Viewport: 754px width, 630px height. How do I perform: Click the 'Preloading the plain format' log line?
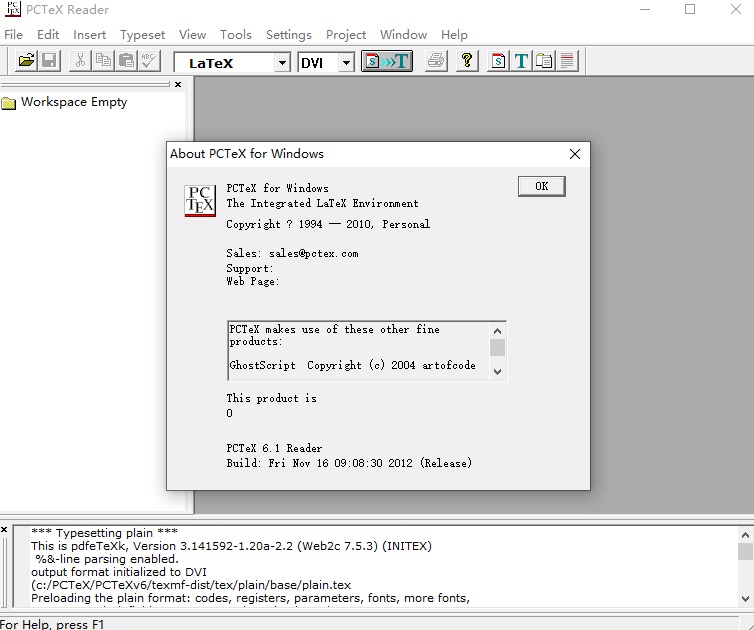250,598
